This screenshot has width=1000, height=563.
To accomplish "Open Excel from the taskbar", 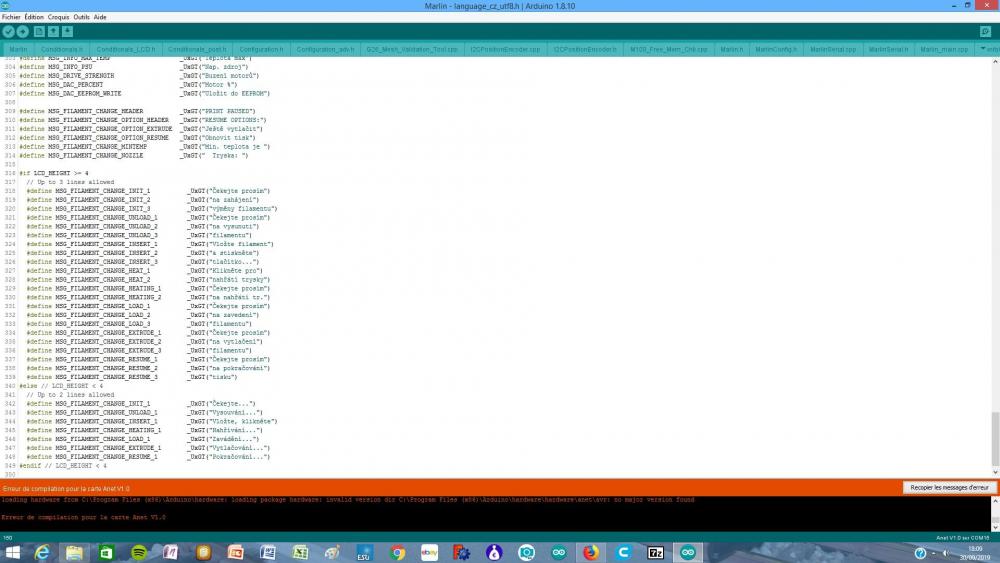I will point(300,553).
